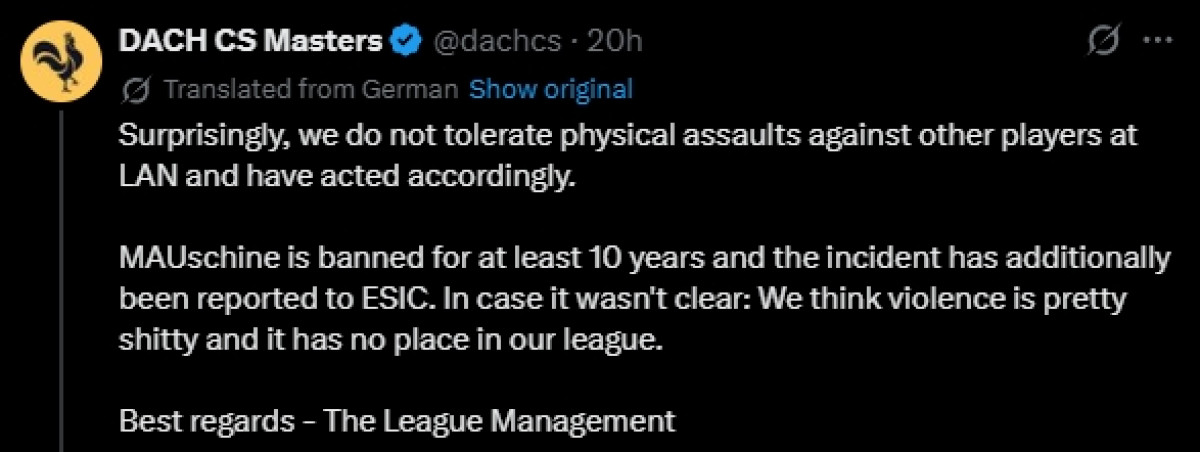The width and height of the screenshot is (1200, 452).
Task: Click the sentence about tolerating physical assaults
Action: click(x=628, y=137)
